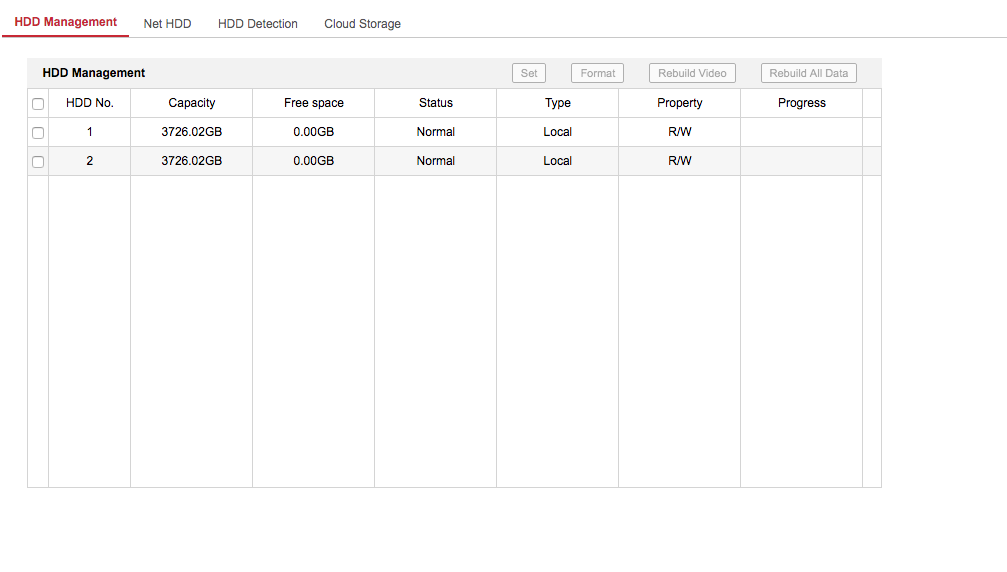Click the Type column header

(558, 103)
